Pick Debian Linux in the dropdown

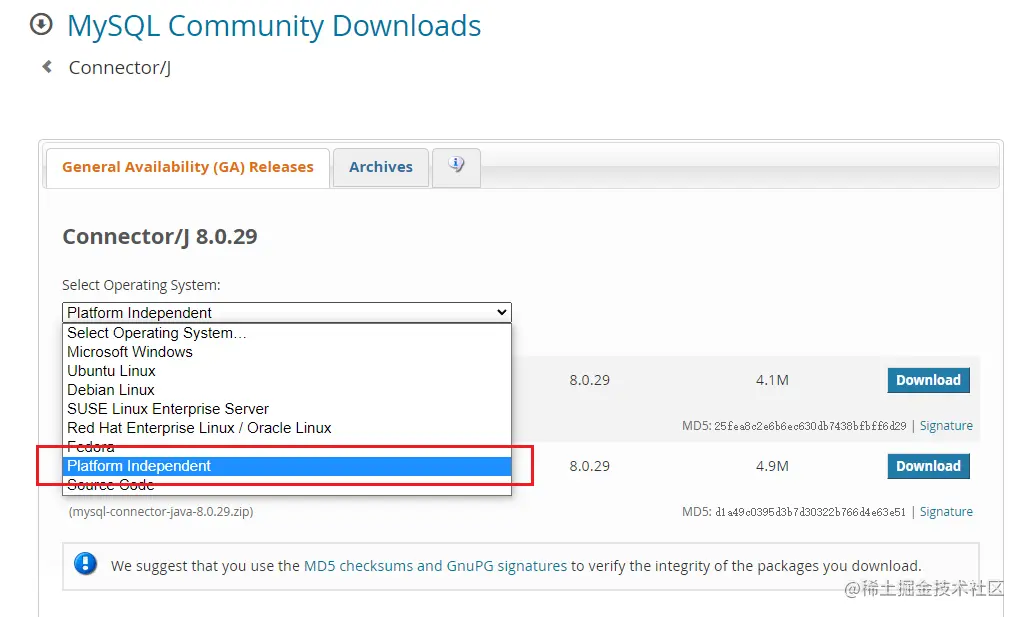coord(286,389)
